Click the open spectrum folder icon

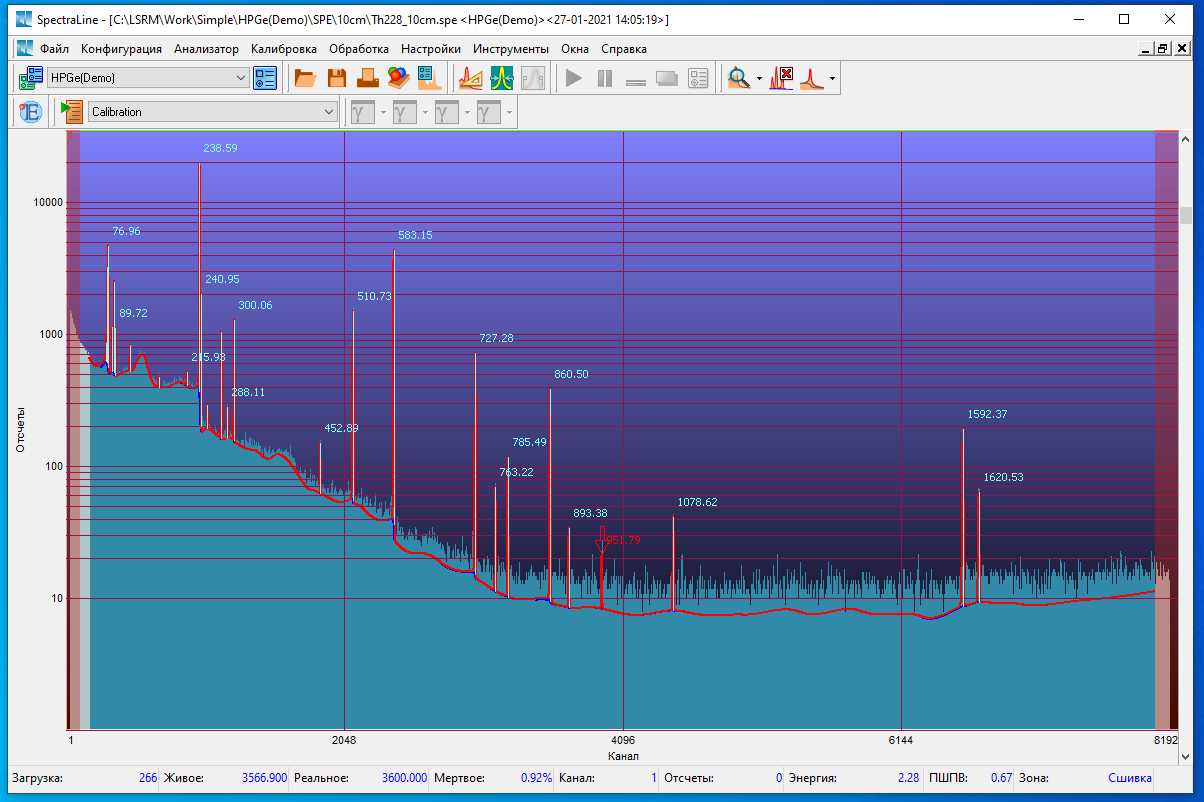point(305,78)
